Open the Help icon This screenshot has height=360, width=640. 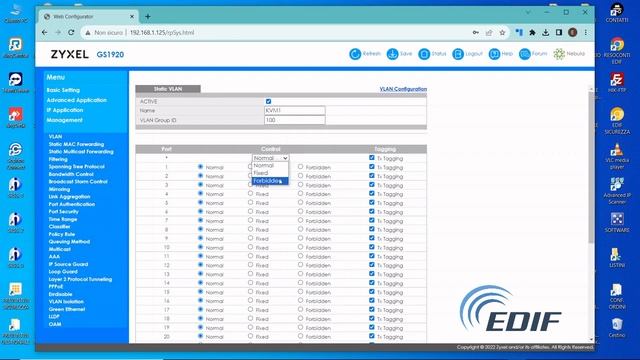[x=494, y=54]
